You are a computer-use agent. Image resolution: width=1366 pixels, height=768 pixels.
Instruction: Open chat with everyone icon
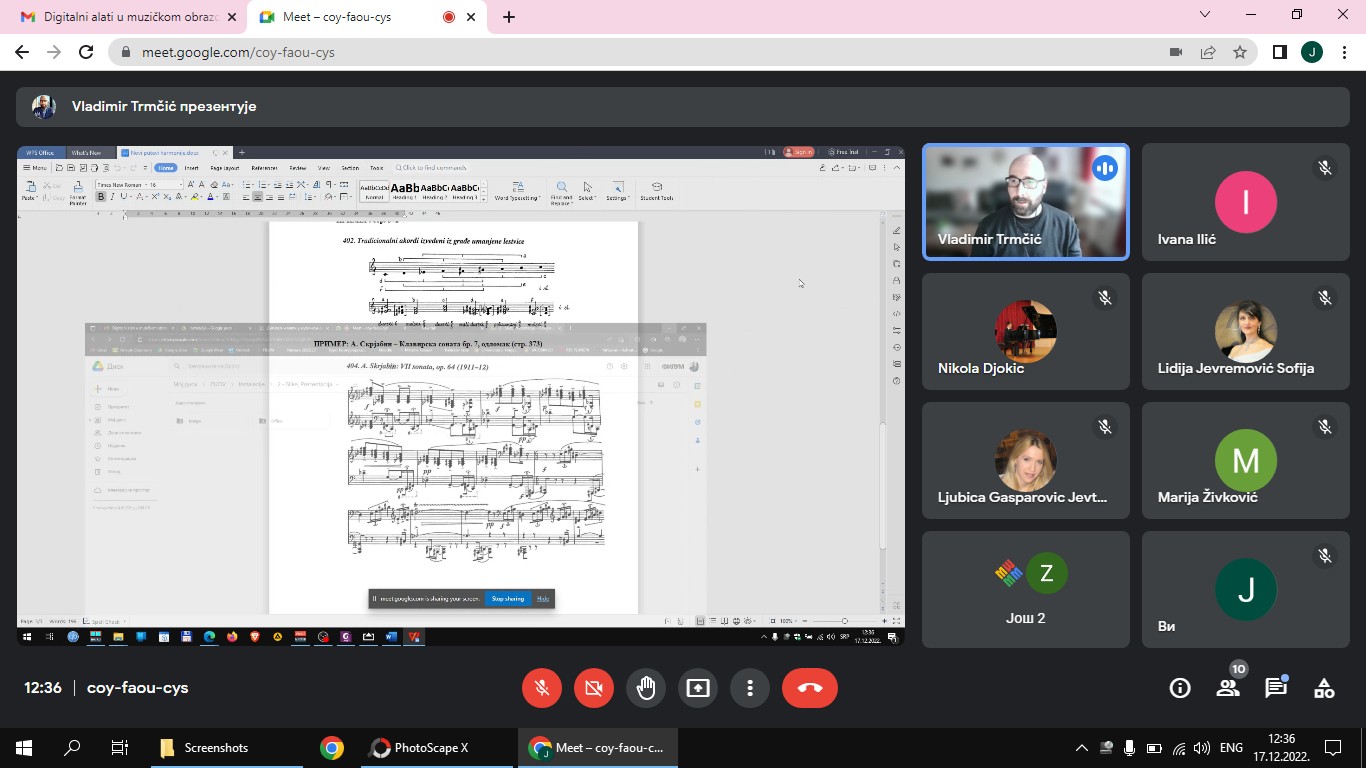(x=1276, y=688)
